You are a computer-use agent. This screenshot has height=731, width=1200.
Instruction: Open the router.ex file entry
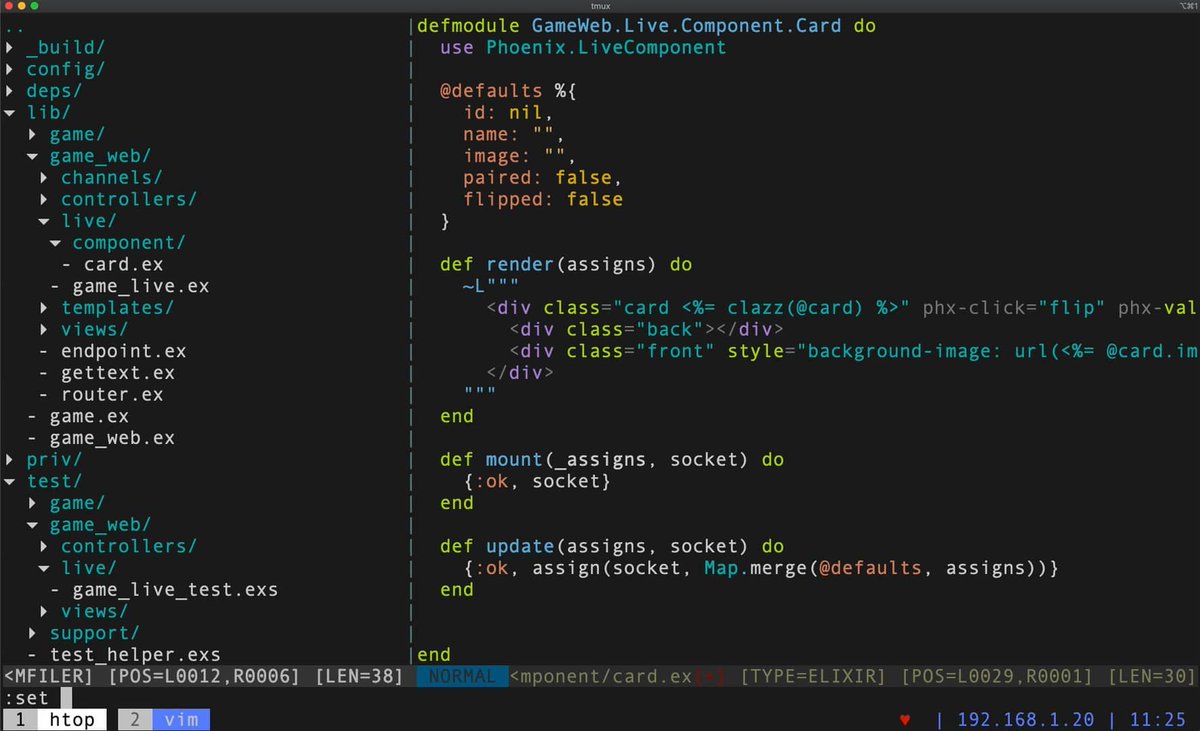pos(112,395)
